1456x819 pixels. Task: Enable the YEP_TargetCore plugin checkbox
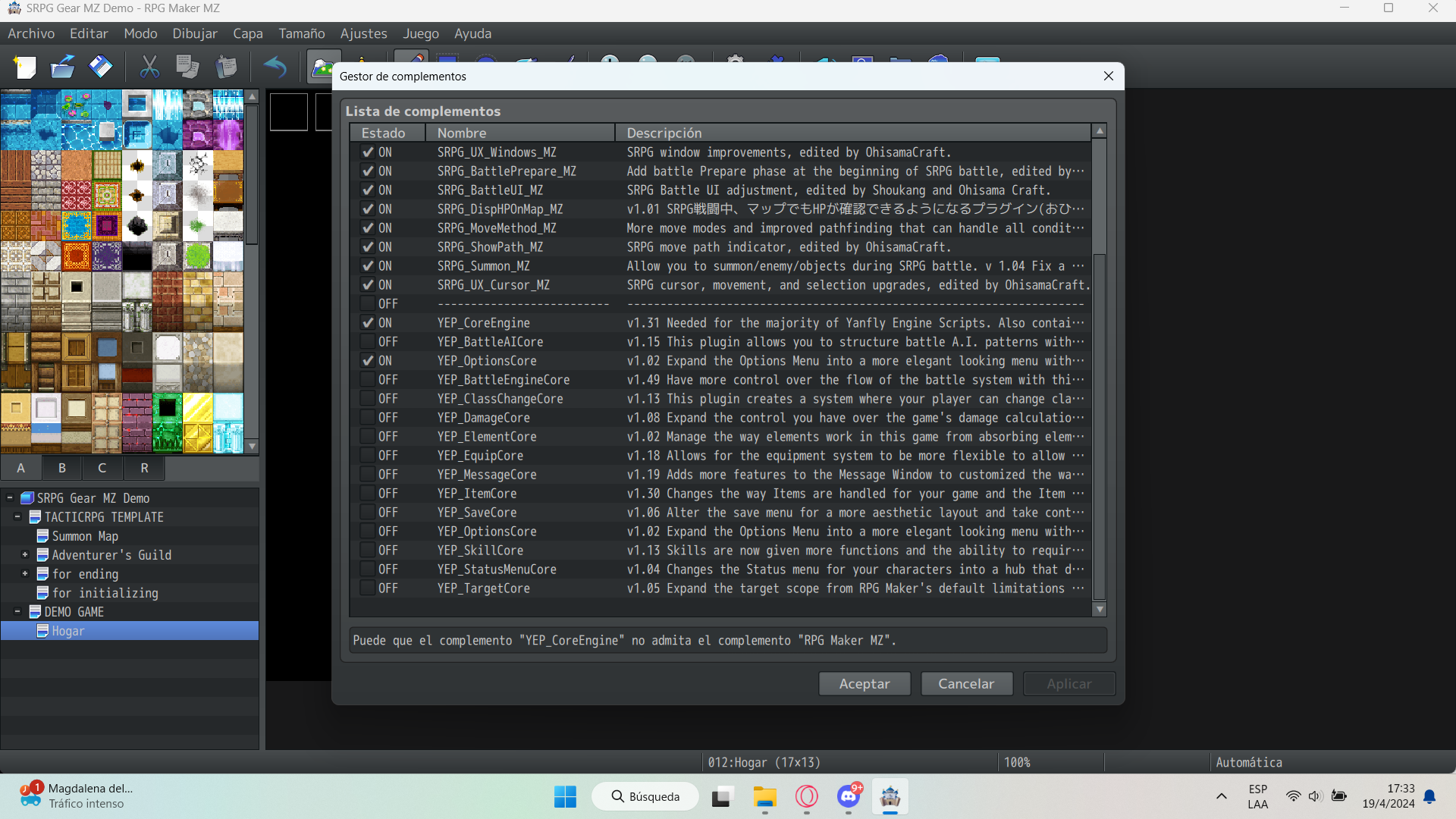click(x=368, y=588)
